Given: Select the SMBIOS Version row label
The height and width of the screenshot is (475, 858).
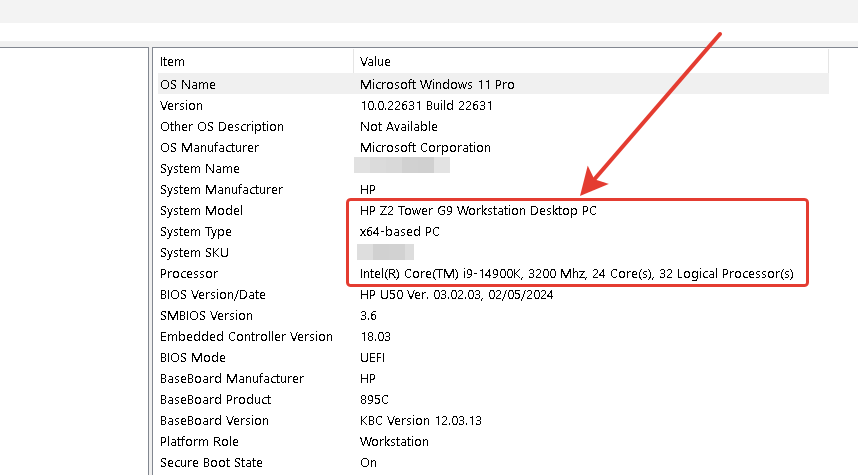Looking at the screenshot, I should (x=206, y=316).
